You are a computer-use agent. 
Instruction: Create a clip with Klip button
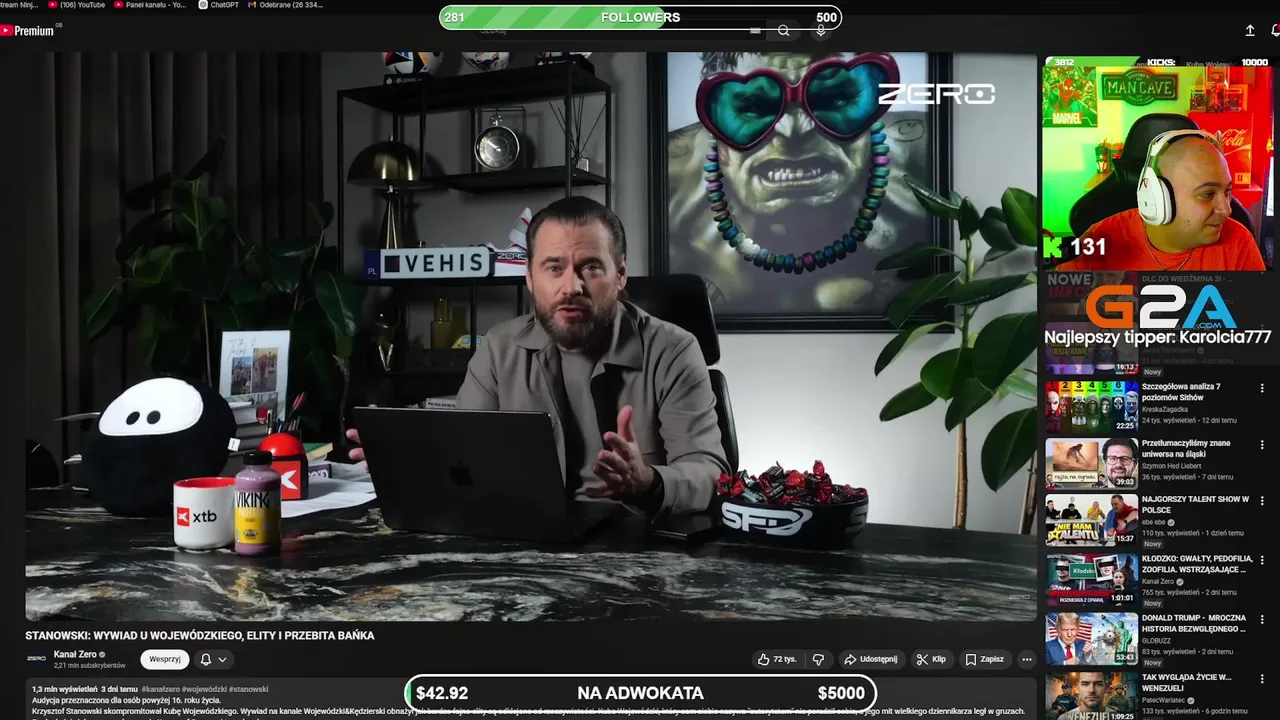click(x=931, y=660)
